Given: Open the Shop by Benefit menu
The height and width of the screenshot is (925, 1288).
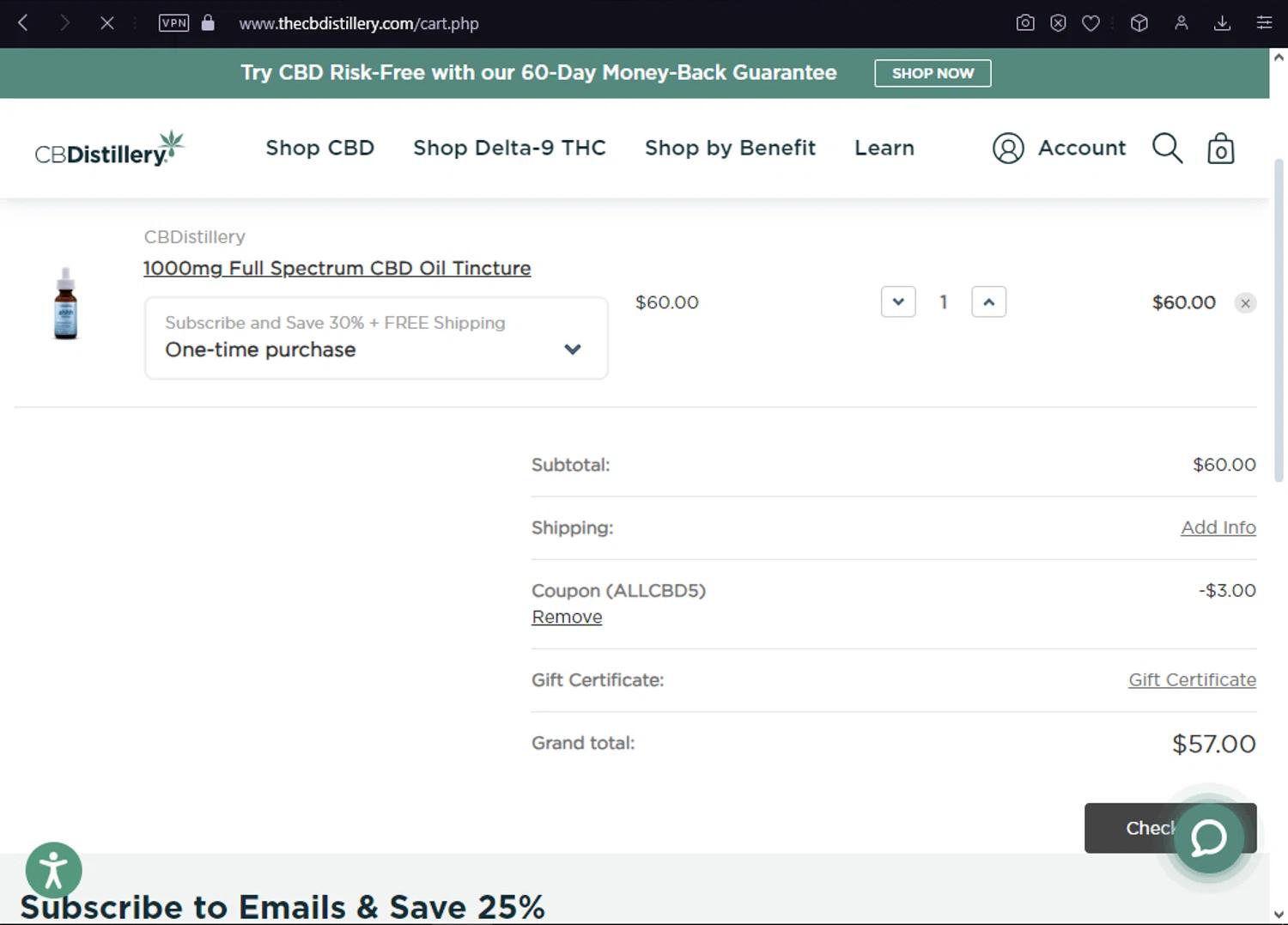Looking at the screenshot, I should pyautogui.click(x=730, y=148).
